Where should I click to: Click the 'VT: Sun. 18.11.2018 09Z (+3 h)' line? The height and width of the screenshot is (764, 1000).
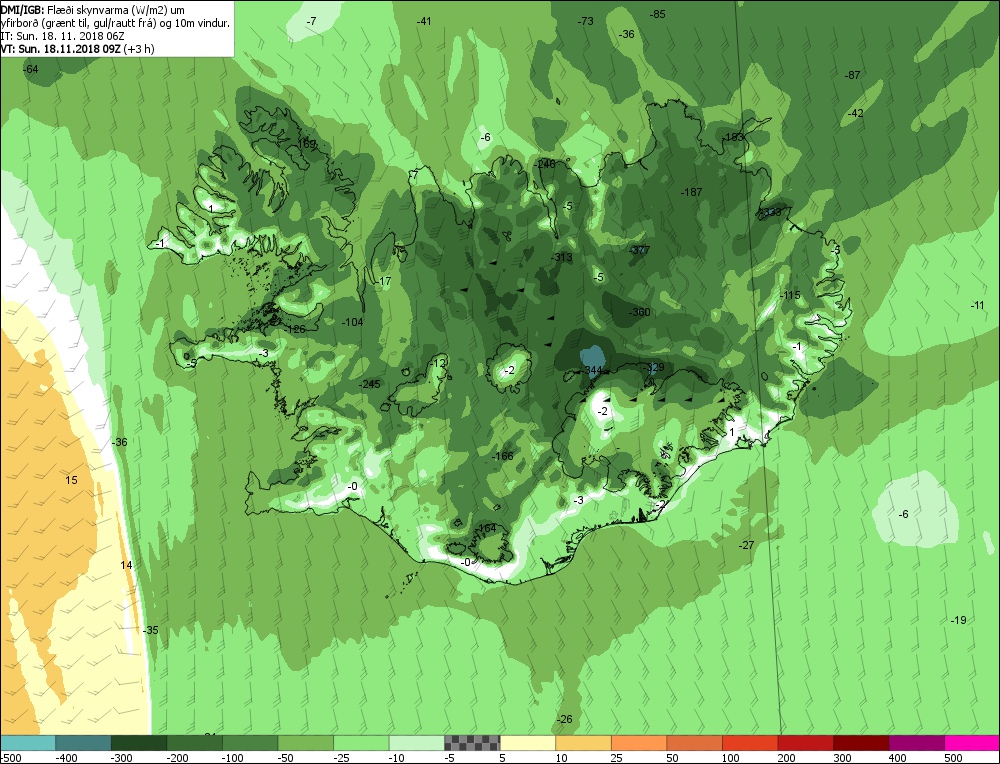[77, 48]
